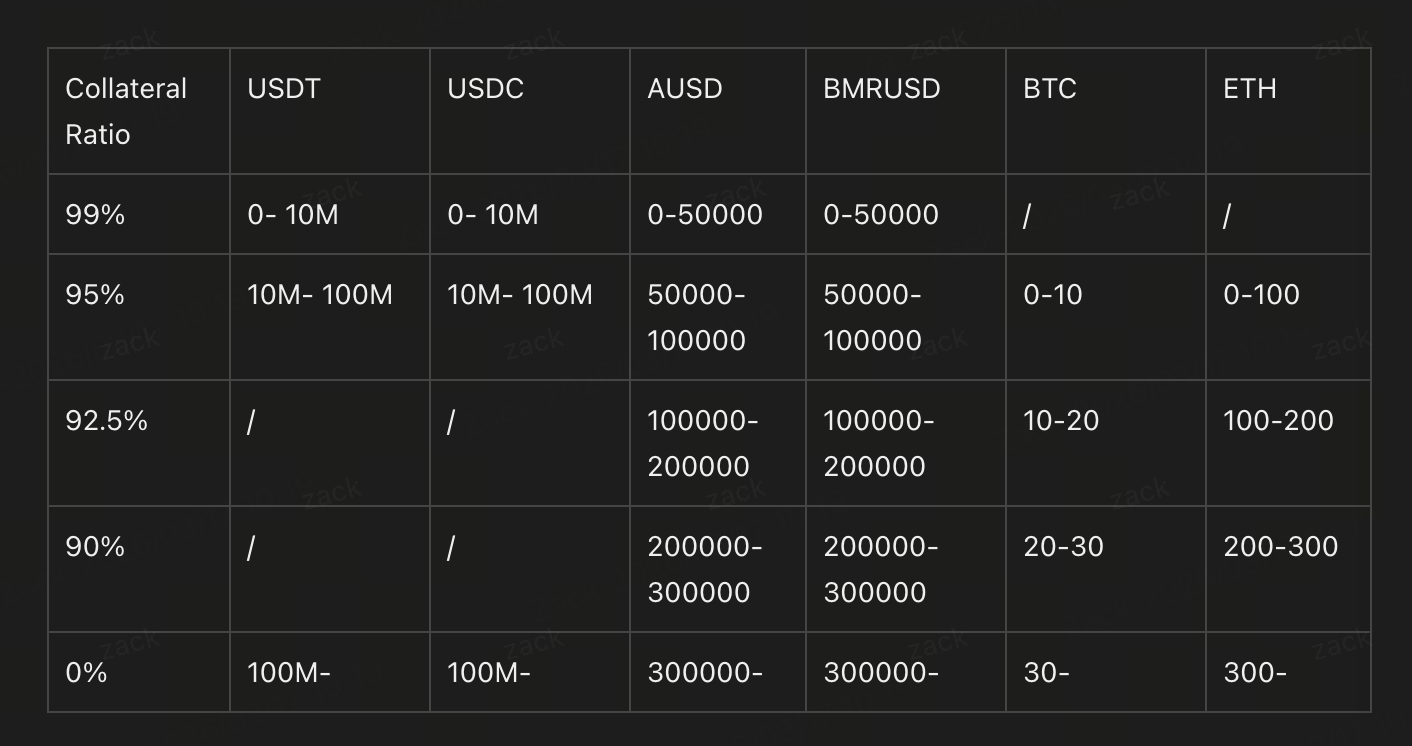Select the BTC 0-10 cell
The image size is (1412, 746).
(x=1052, y=295)
